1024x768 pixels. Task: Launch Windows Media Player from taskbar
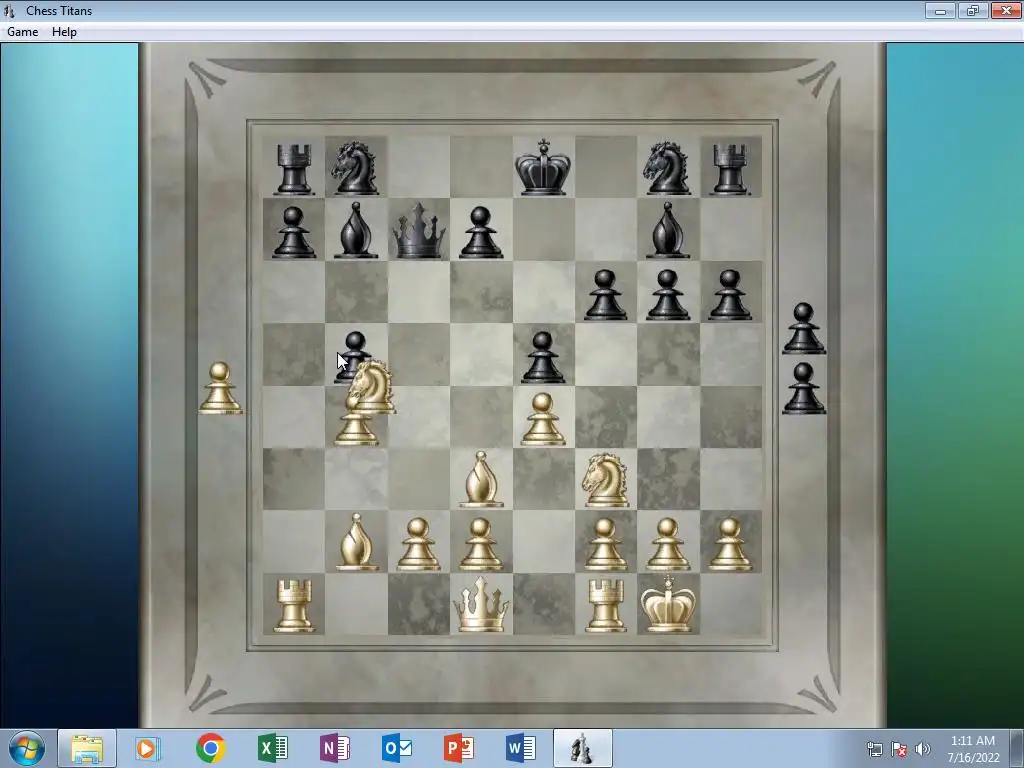pos(148,748)
